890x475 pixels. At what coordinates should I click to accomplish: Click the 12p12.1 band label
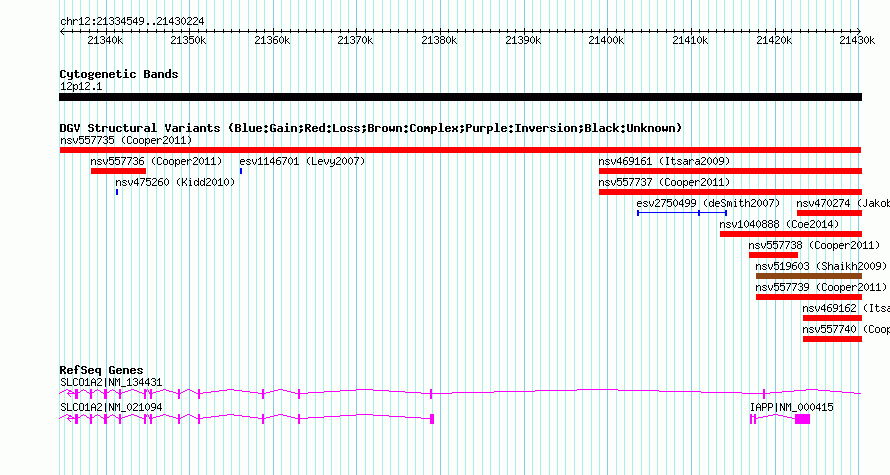81,86
